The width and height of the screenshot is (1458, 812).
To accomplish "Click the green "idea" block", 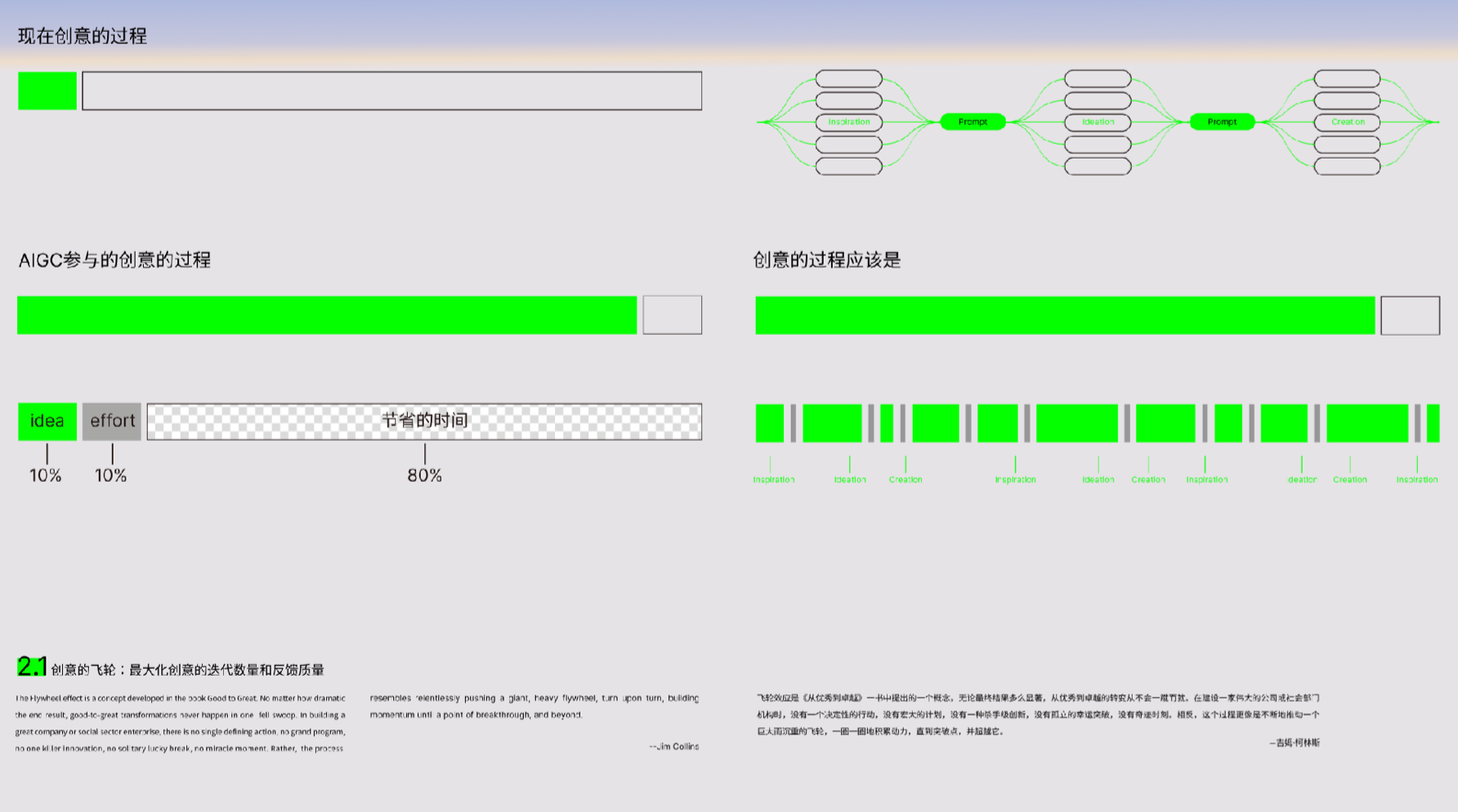I will [47, 422].
